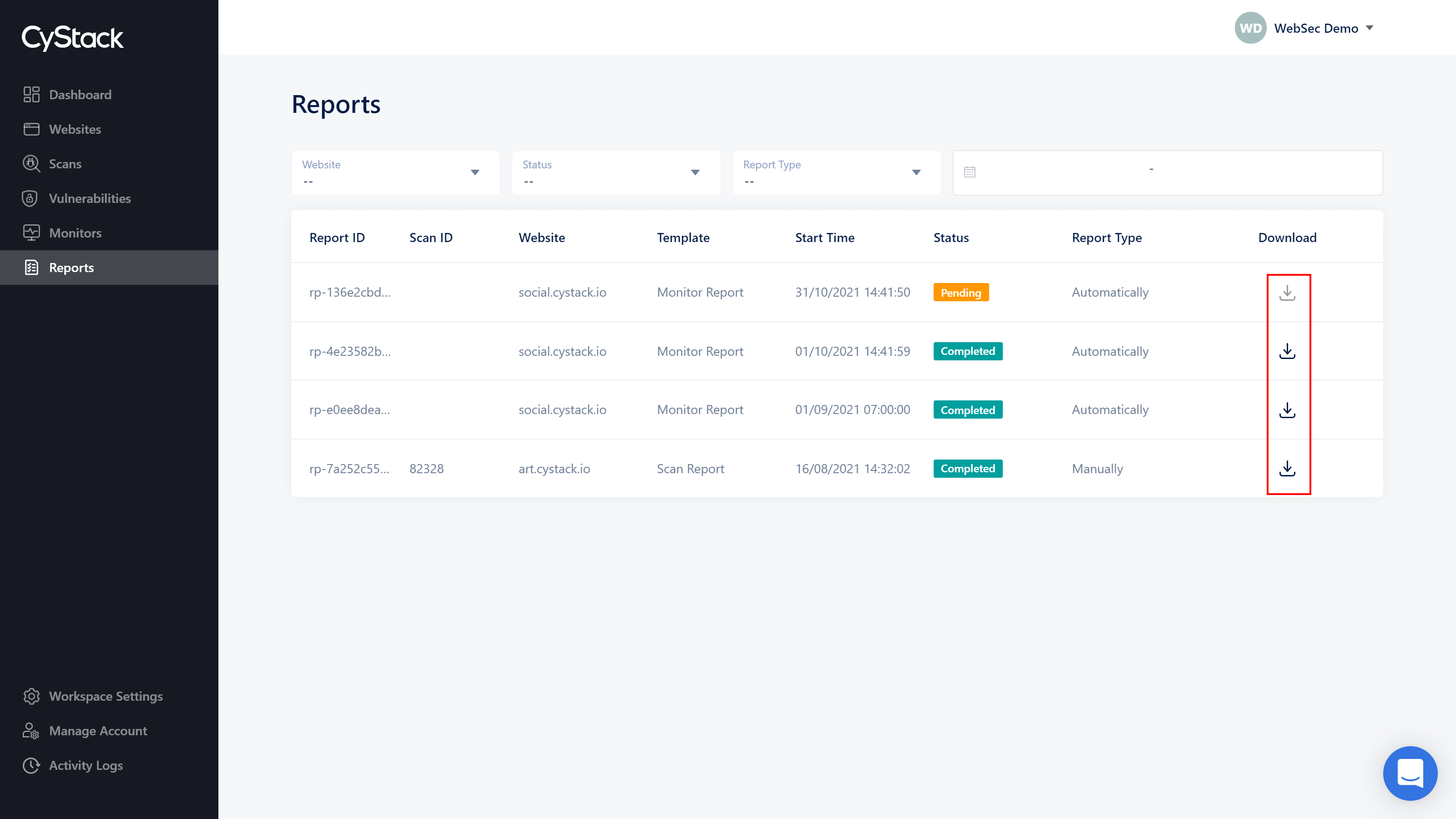
Task: Download the rp-e0ee8dea report
Action: click(x=1288, y=410)
